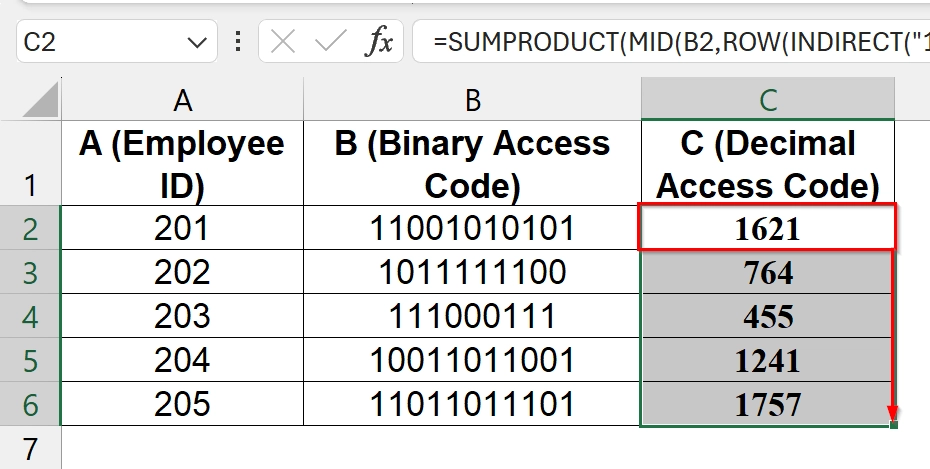This screenshot has height=469, width=930.
Task: Select row 6 header
Action: [x=30, y=403]
